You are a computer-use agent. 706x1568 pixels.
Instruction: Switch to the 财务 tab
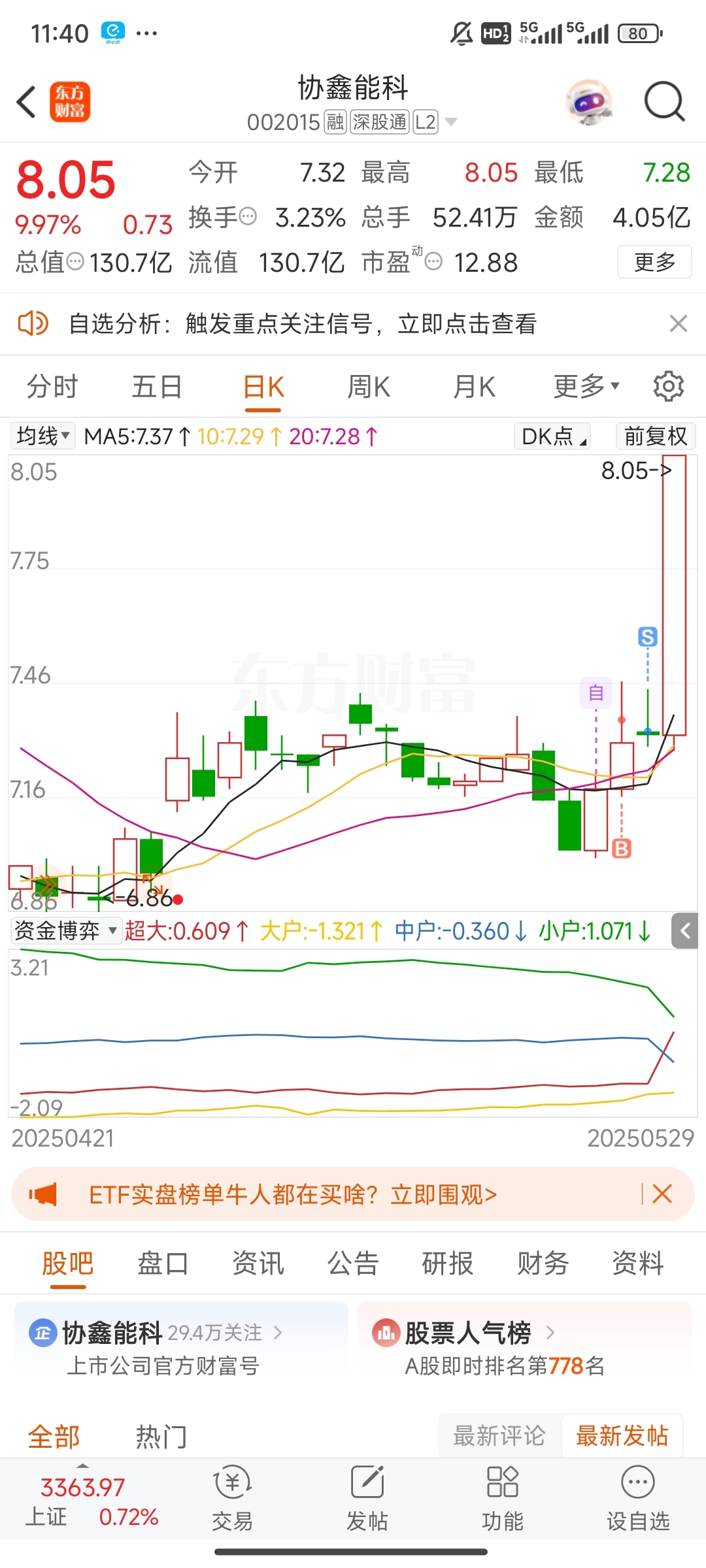point(543,1263)
